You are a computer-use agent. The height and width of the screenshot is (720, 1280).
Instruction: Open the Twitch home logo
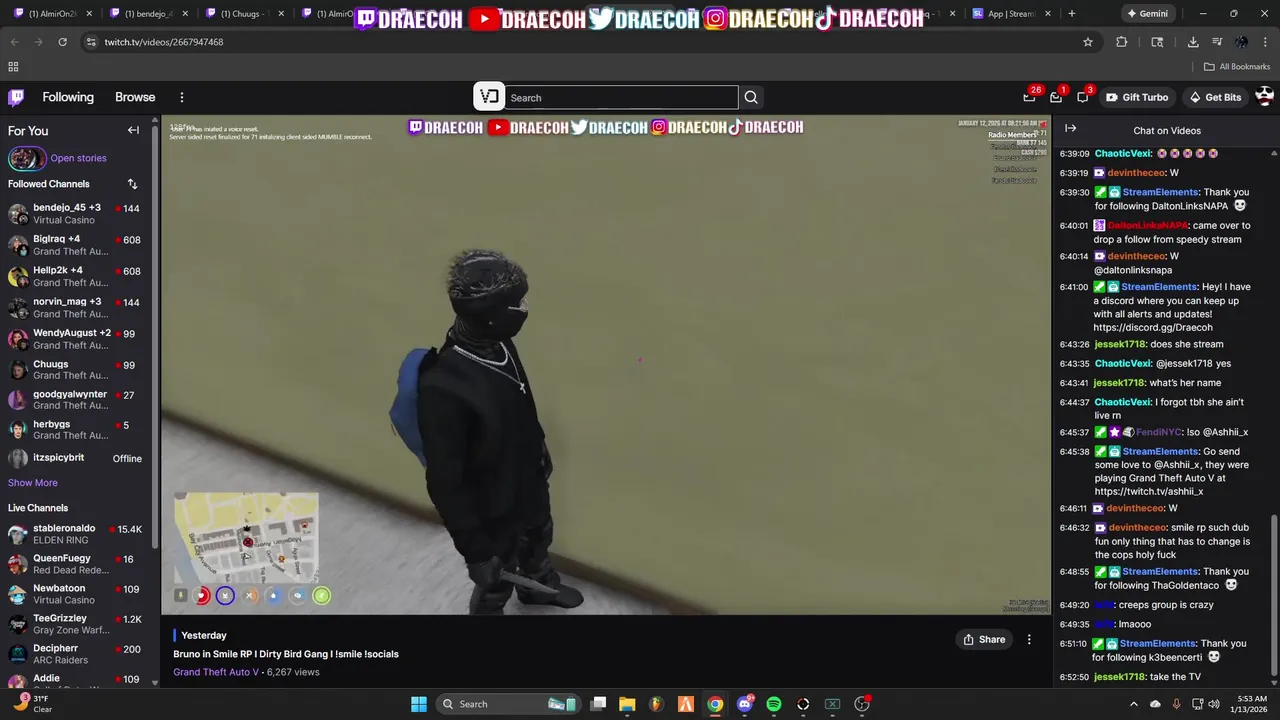tap(16, 97)
